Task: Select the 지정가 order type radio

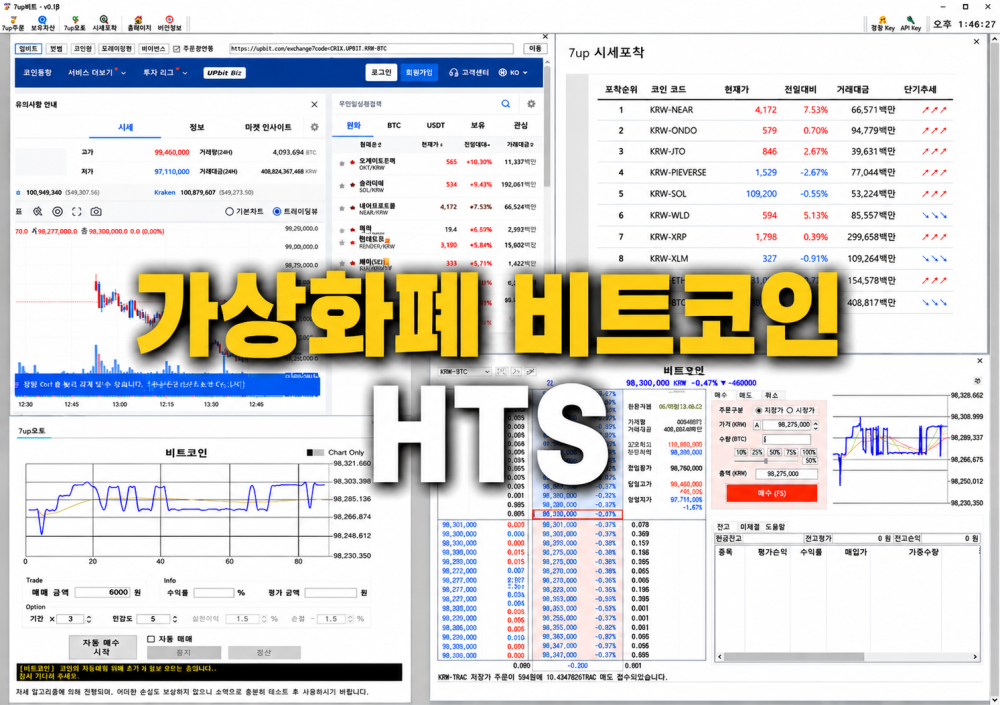Action: click(x=758, y=410)
